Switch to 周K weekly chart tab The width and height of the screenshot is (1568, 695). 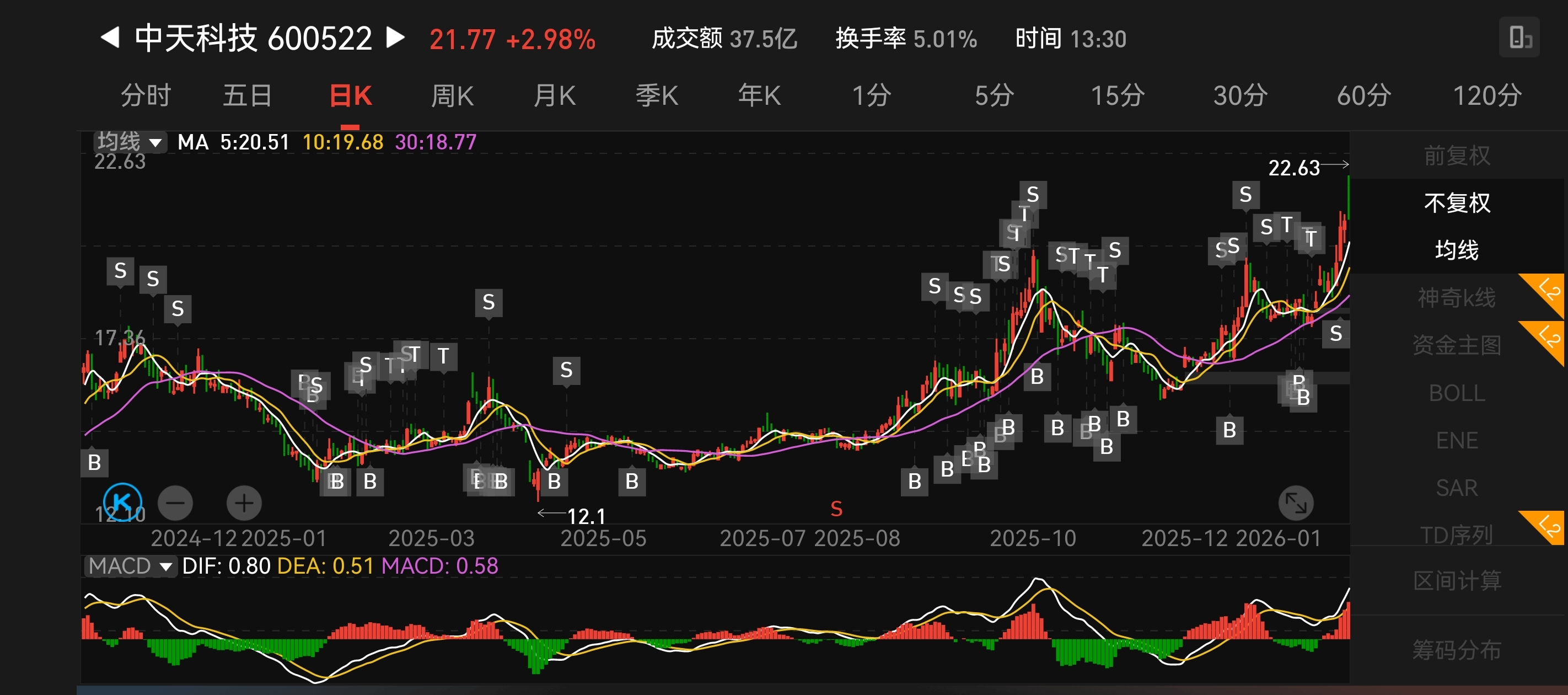pyautogui.click(x=452, y=95)
